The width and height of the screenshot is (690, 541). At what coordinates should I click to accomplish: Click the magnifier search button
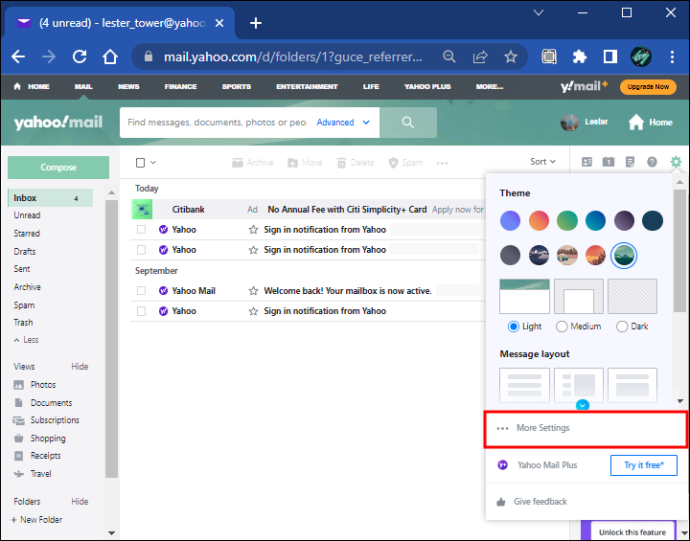point(408,122)
